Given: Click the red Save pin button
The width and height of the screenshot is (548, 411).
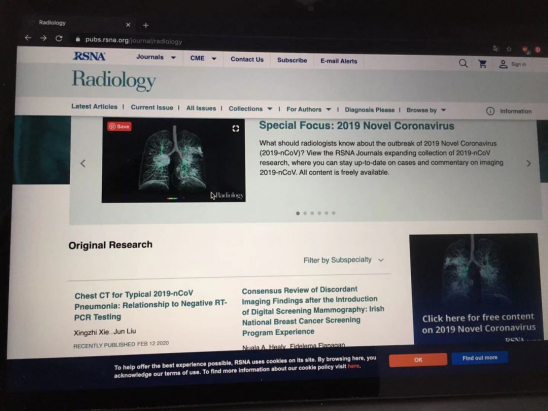Looking at the screenshot, I should pos(120,127).
